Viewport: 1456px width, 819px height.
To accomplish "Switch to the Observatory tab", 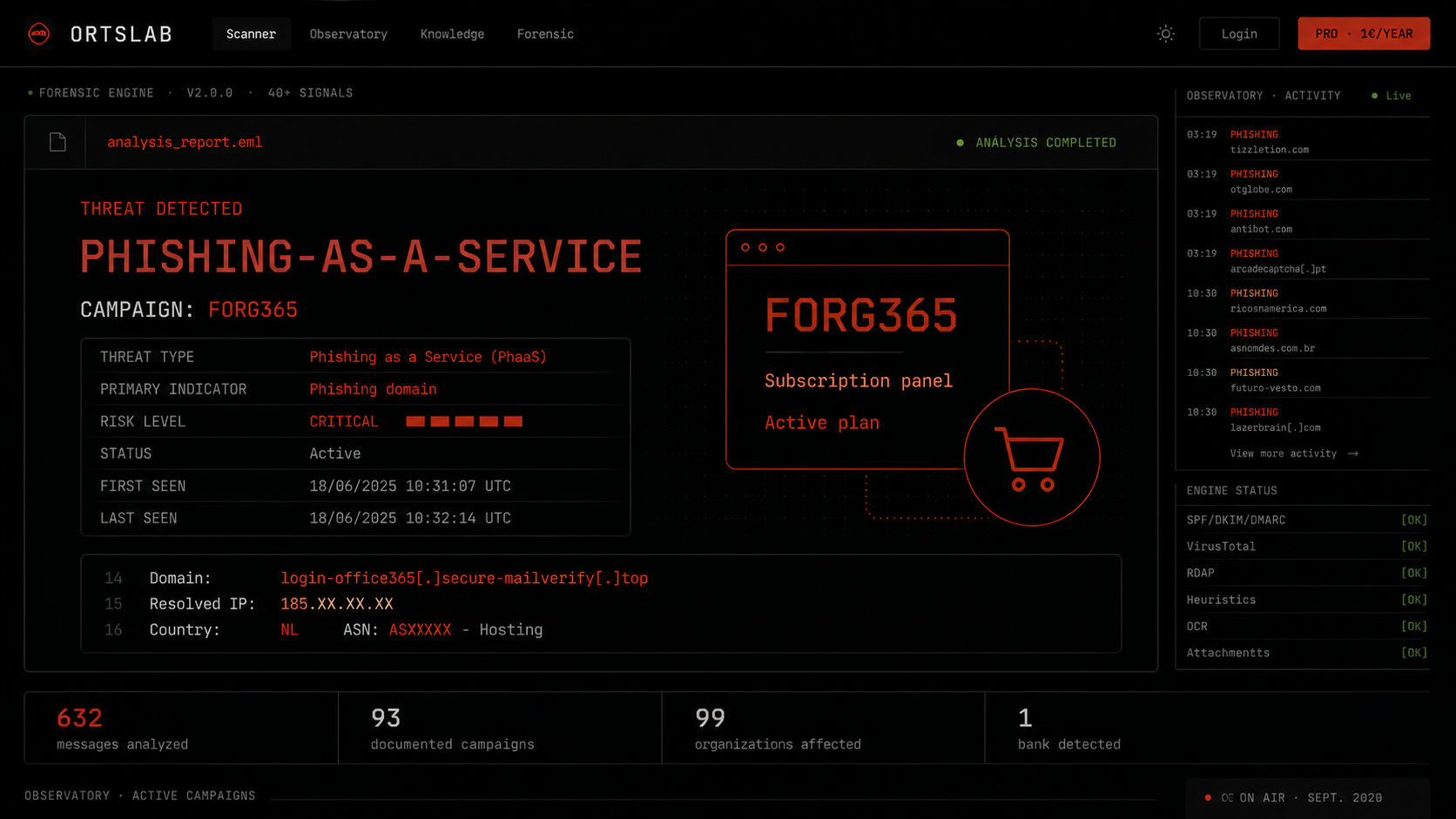I will point(348,34).
